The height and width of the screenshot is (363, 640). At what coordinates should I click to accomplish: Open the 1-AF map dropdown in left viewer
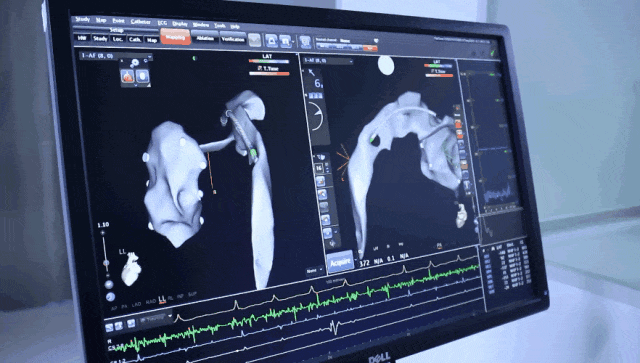[116, 56]
